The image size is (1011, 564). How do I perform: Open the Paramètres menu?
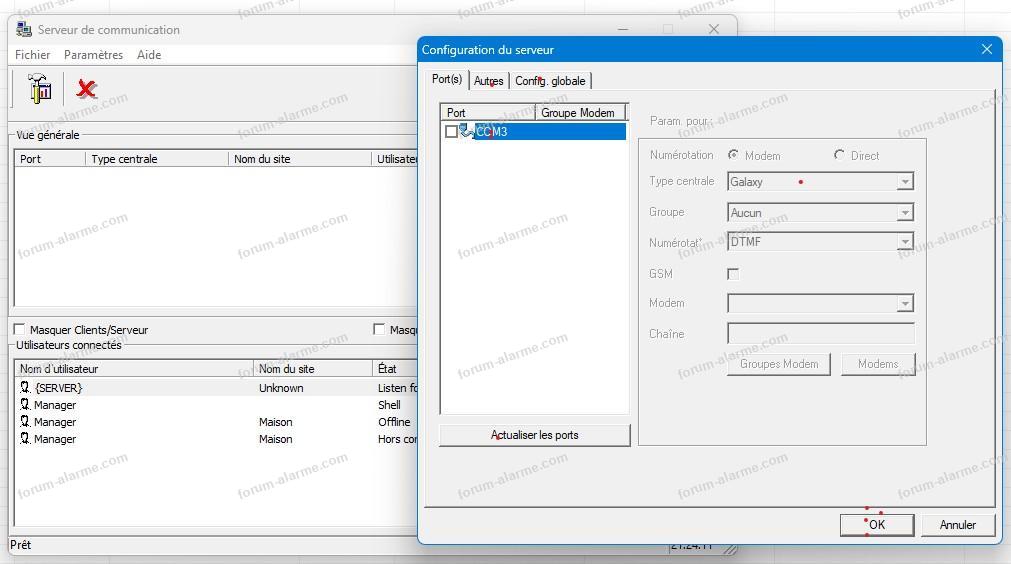[x=93, y=55]
